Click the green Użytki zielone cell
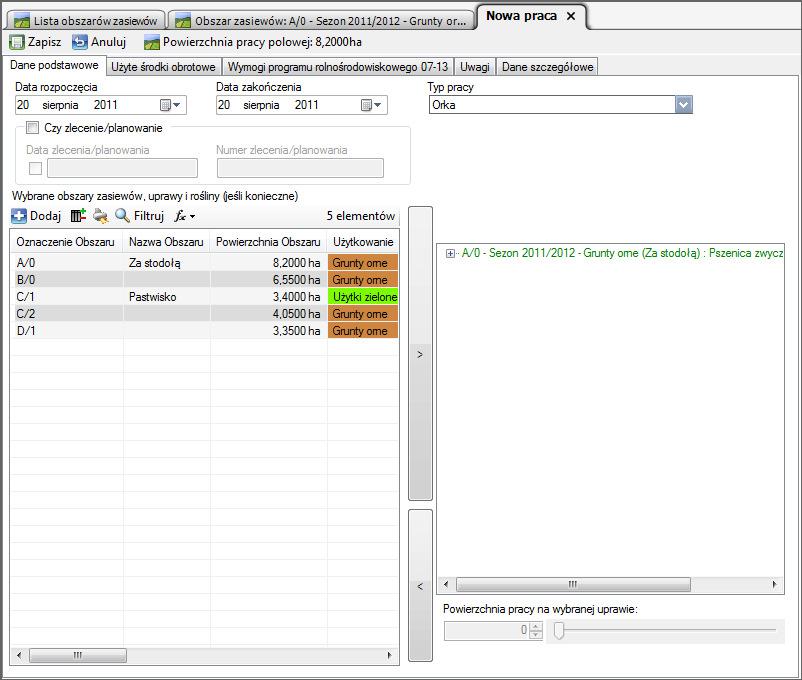 pos(363,297)
